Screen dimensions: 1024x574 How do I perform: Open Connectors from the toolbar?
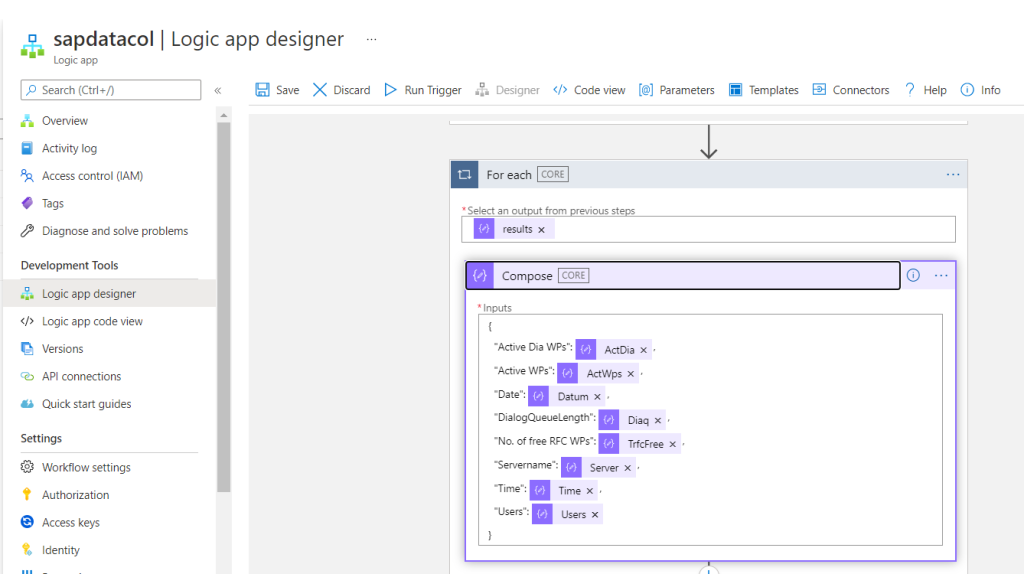click(x=850, y=90)
